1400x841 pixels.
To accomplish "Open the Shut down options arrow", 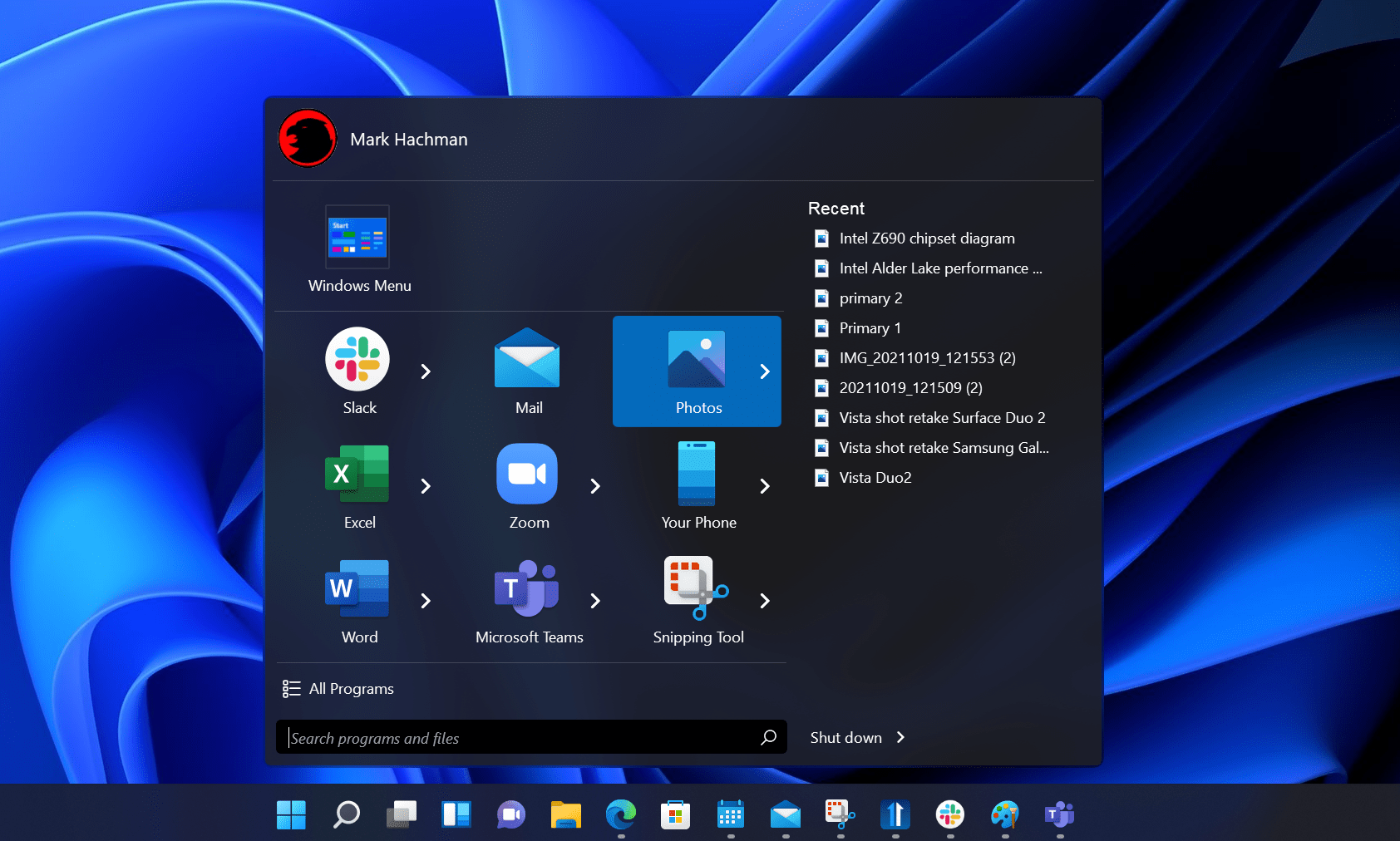I will click(x=900, y=737).
